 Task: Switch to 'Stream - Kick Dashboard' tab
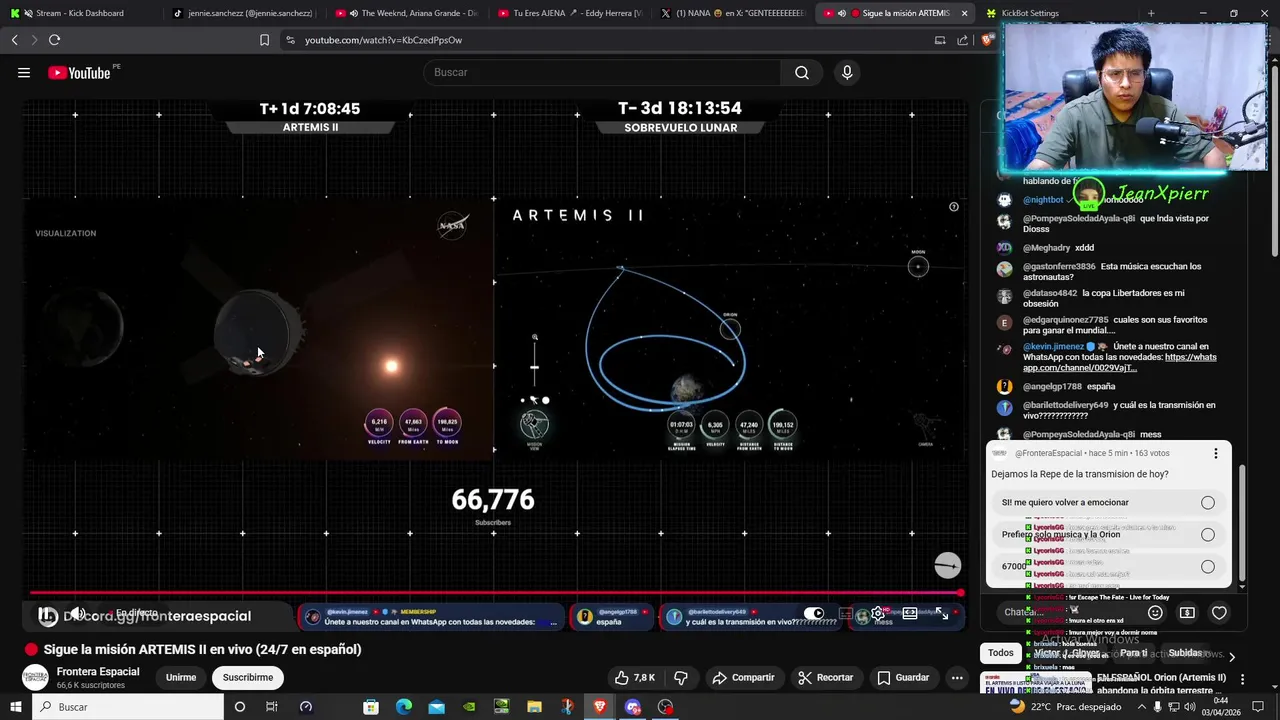point(80,13)
